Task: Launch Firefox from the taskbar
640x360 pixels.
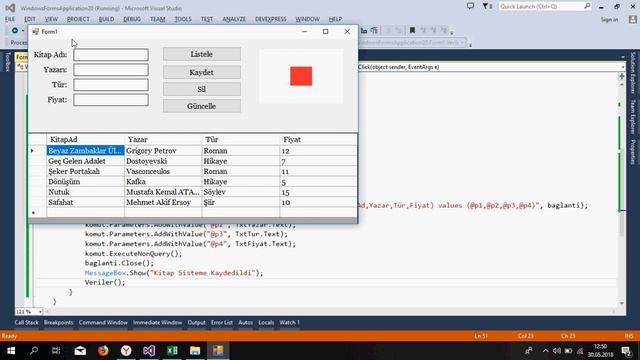Action: coord(103,351)
